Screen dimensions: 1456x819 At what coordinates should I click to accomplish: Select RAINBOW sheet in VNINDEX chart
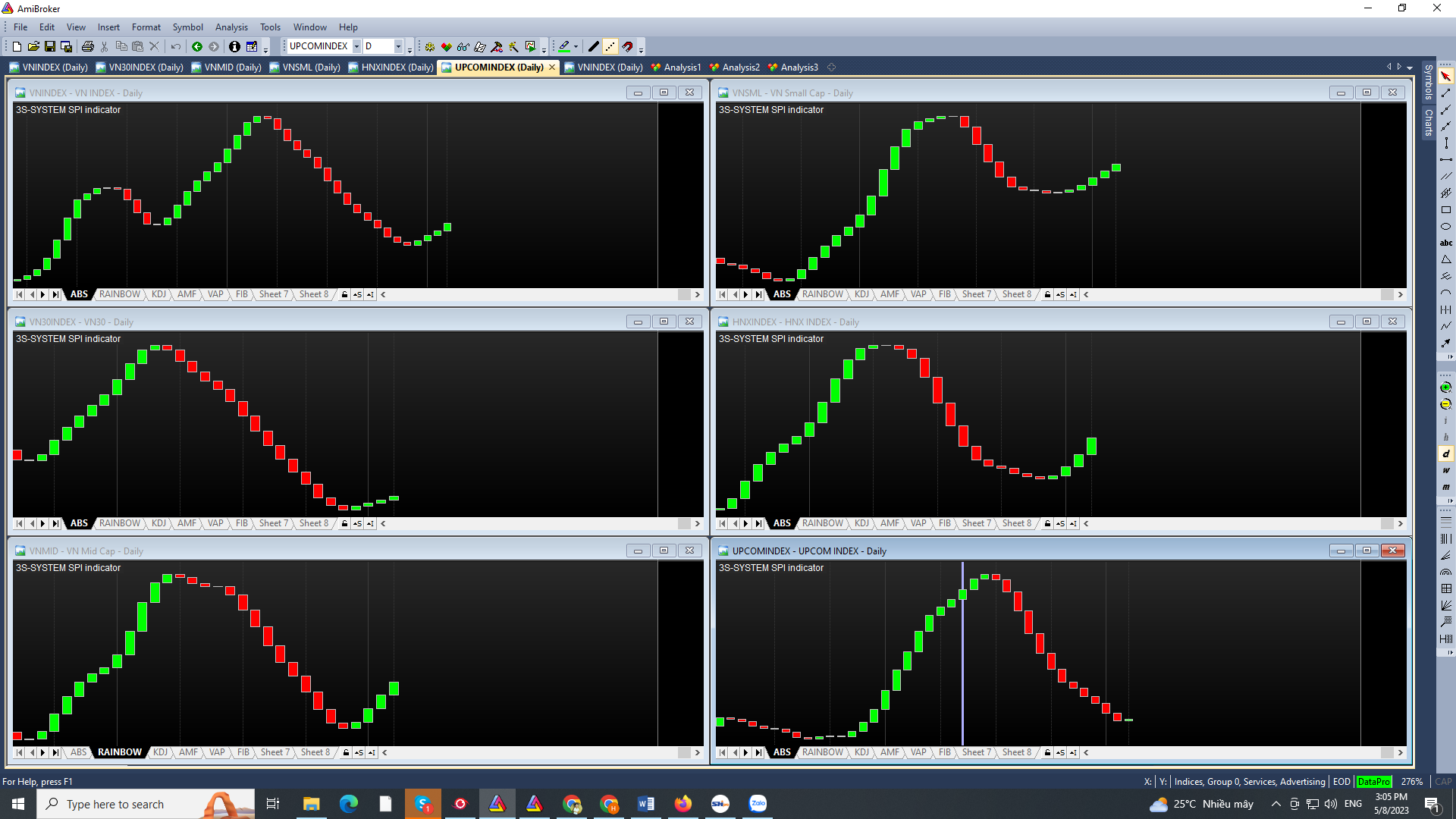119,294
